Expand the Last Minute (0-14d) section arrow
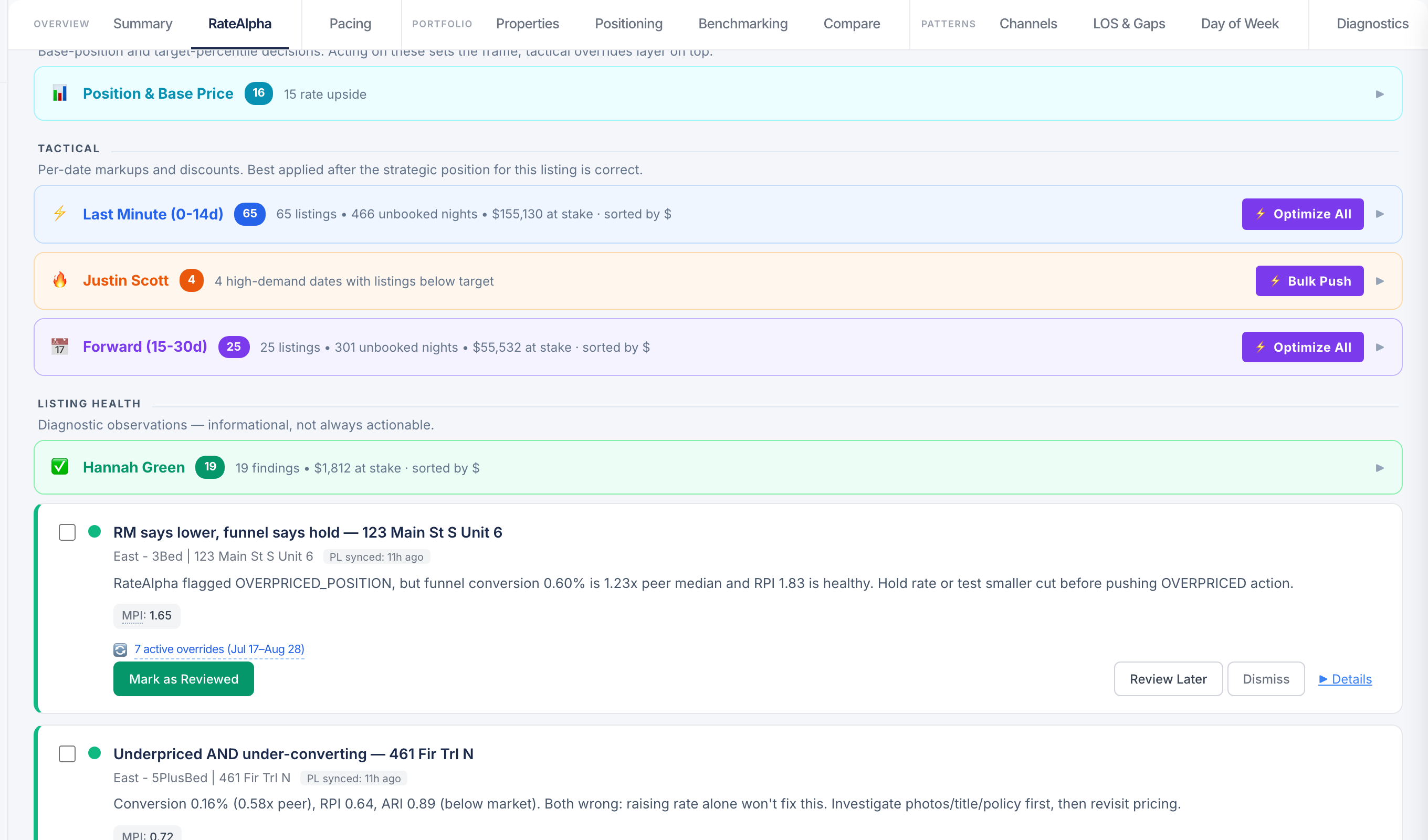Viewport: 1428px width, 840px height. [x=1380, y=214]
